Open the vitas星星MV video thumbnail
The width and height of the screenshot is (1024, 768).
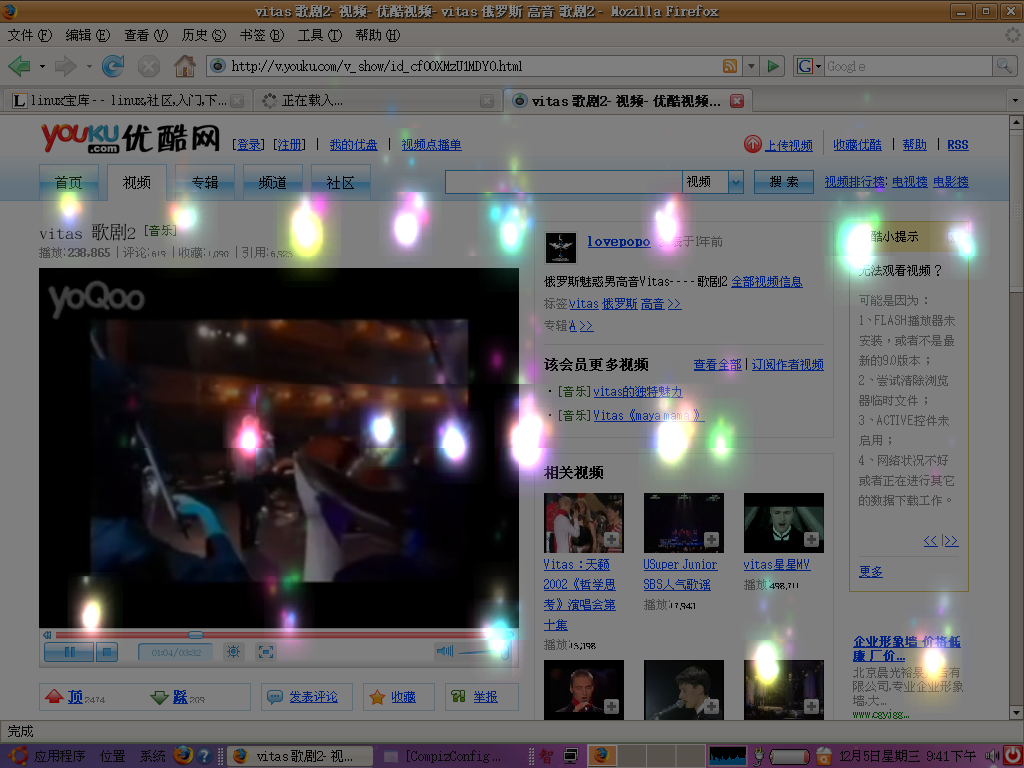click(784, 523)
